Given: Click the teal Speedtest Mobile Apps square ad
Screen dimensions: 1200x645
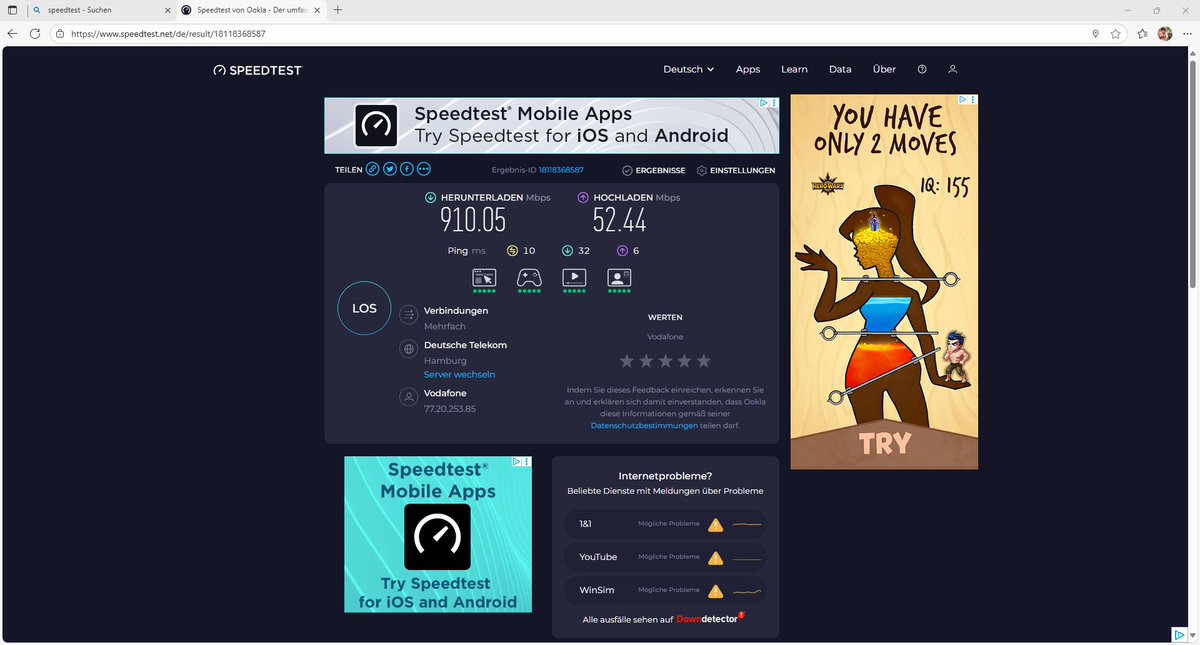Looking at the screenshot, I should [x=438, y=535].
